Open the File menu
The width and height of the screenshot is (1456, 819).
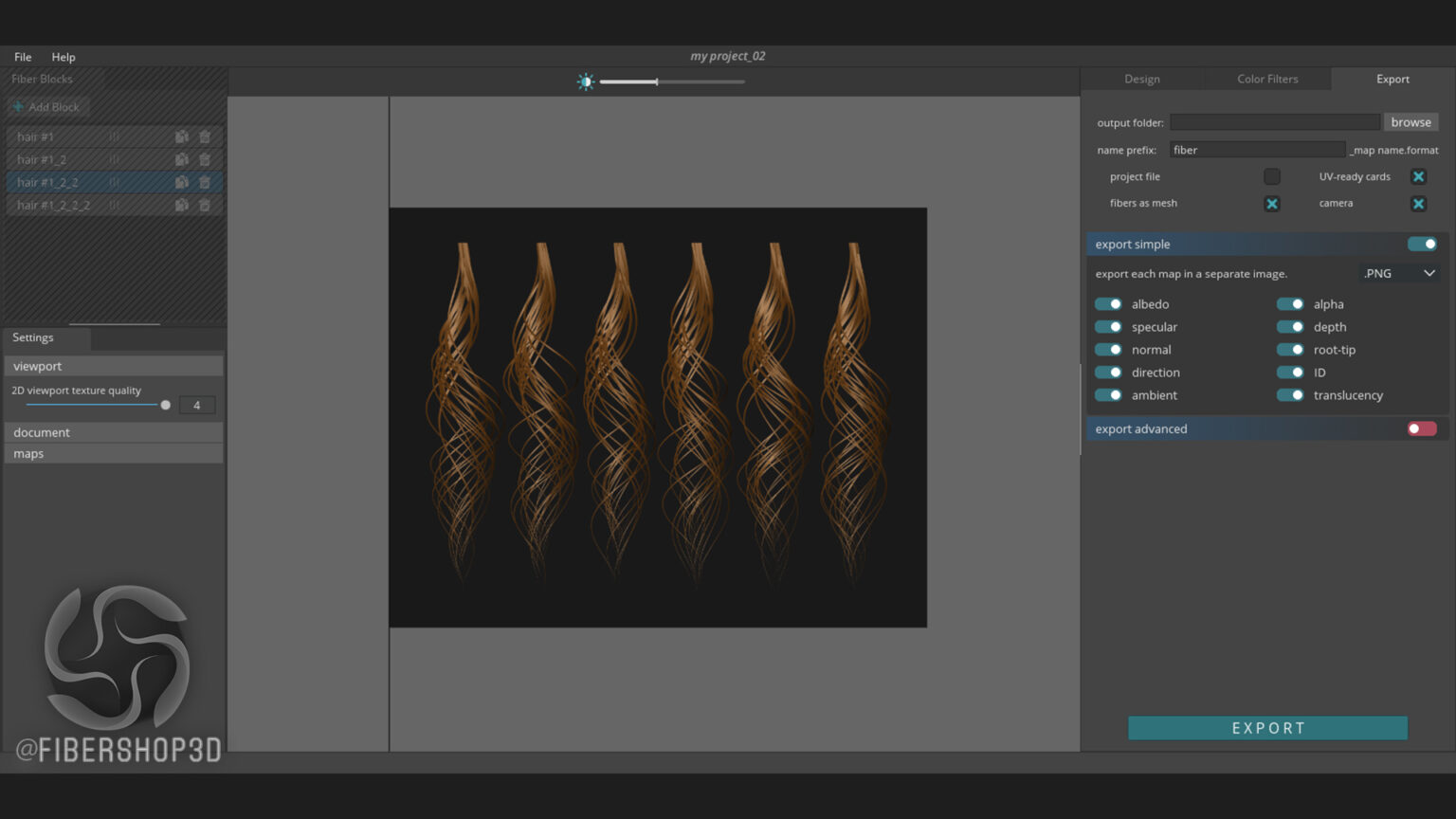(x=22, y=57)
